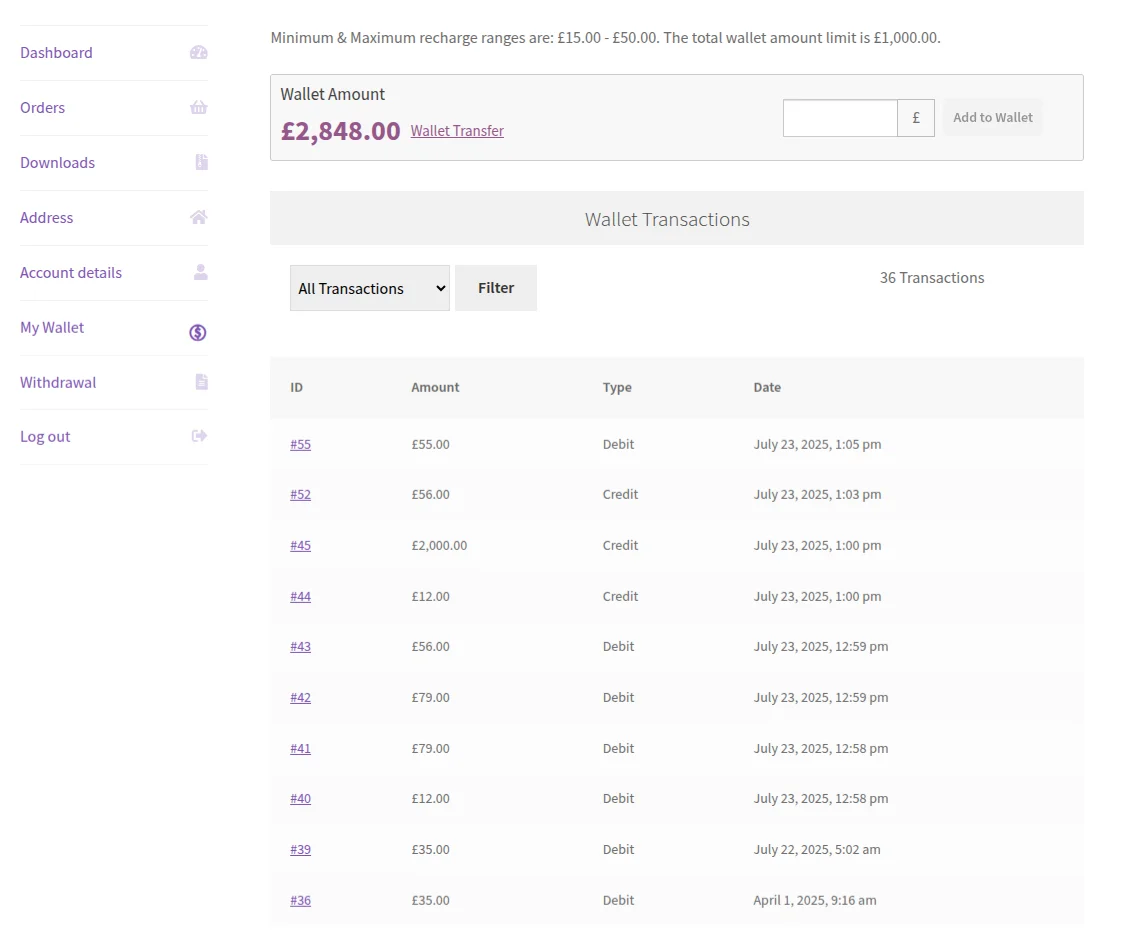Click the Add to Wallet button

992,117
